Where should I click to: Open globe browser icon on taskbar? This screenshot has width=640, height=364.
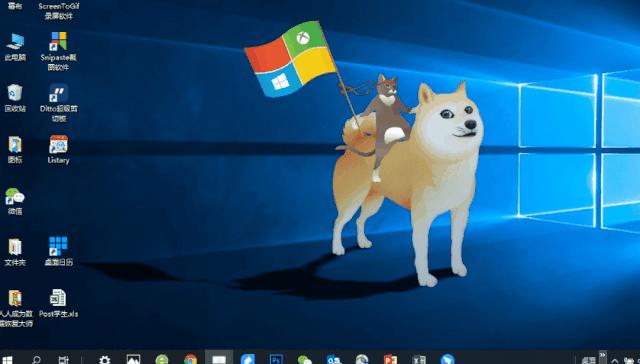(362, 359)
